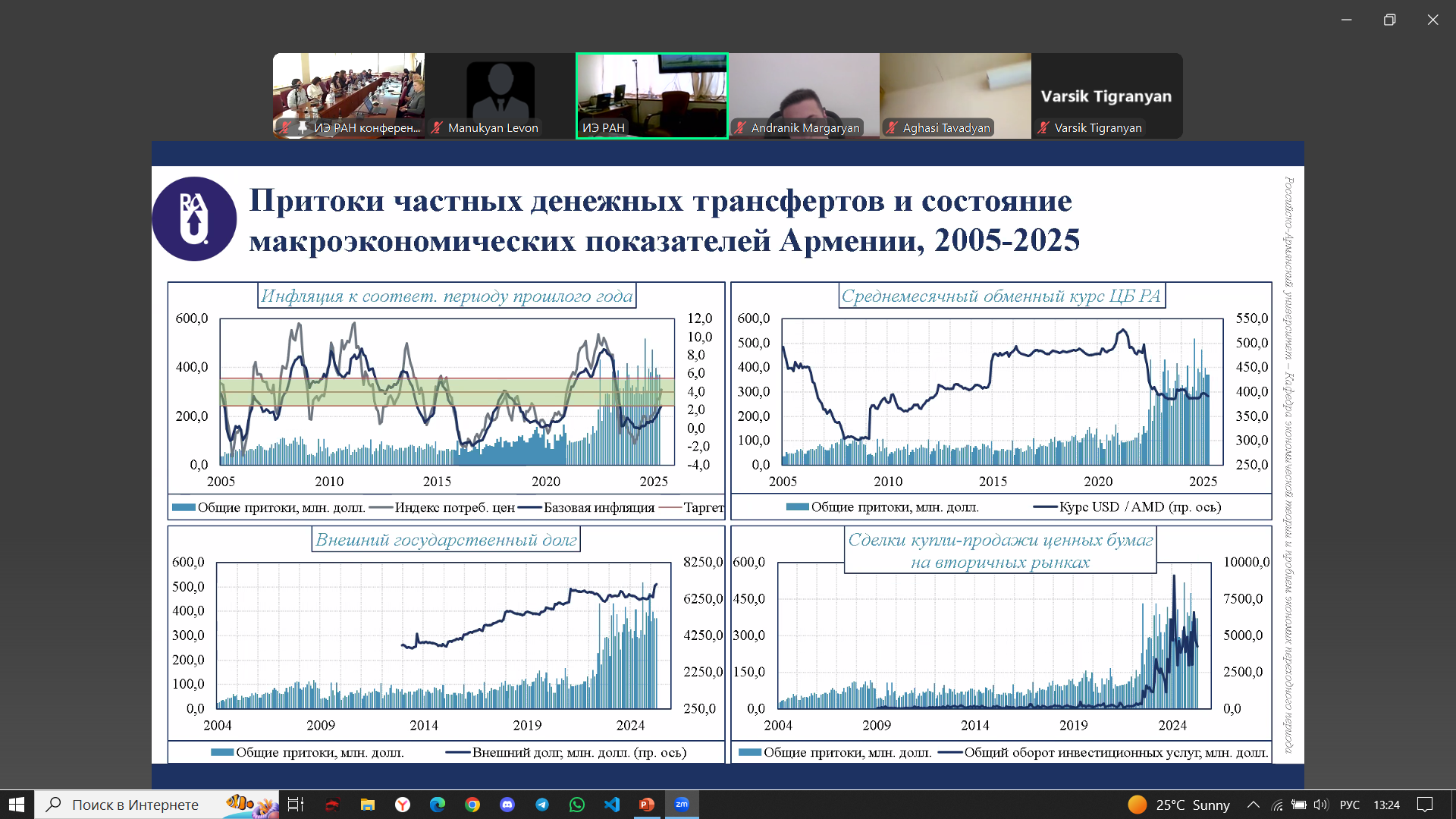This screenshot has height=819, width=1456.
Task: Open notification center icon
Action: (x=1425, y=805)
